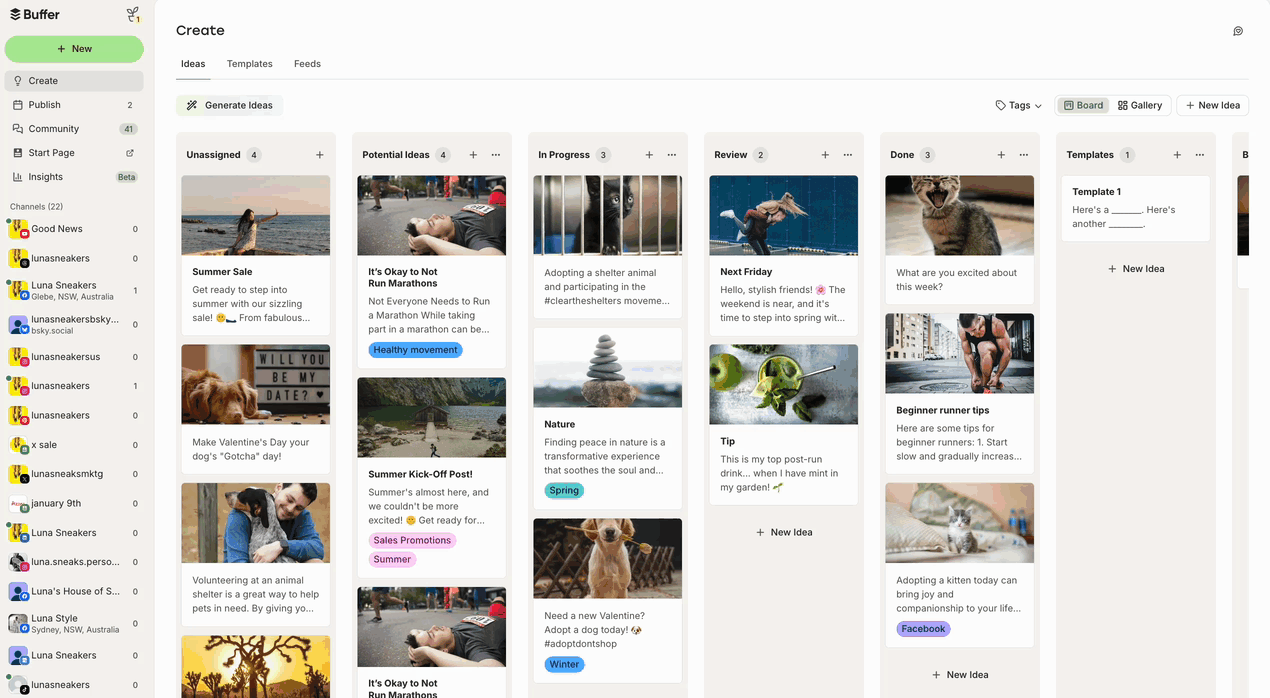This screenshot has height=698, width=1270.
Task: Go to Publish in sidebar
Action: pyautogui.click(x=74, y=105)
